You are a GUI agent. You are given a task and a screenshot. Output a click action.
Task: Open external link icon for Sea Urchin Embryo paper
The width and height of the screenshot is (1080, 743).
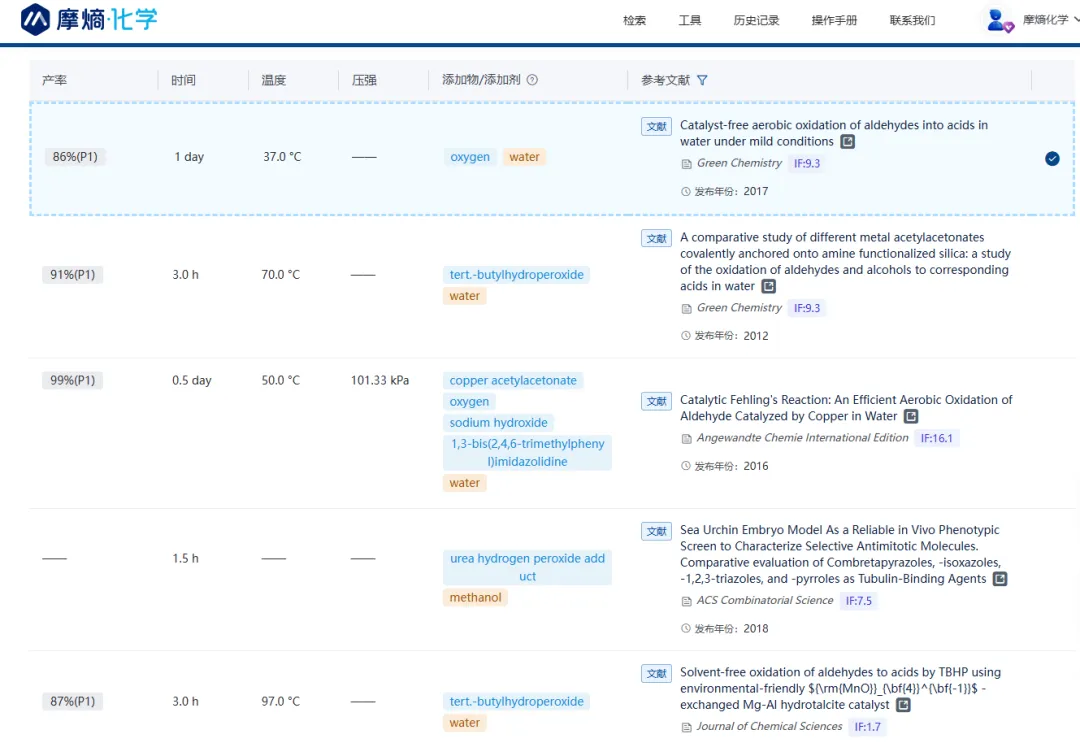[999, 579]
